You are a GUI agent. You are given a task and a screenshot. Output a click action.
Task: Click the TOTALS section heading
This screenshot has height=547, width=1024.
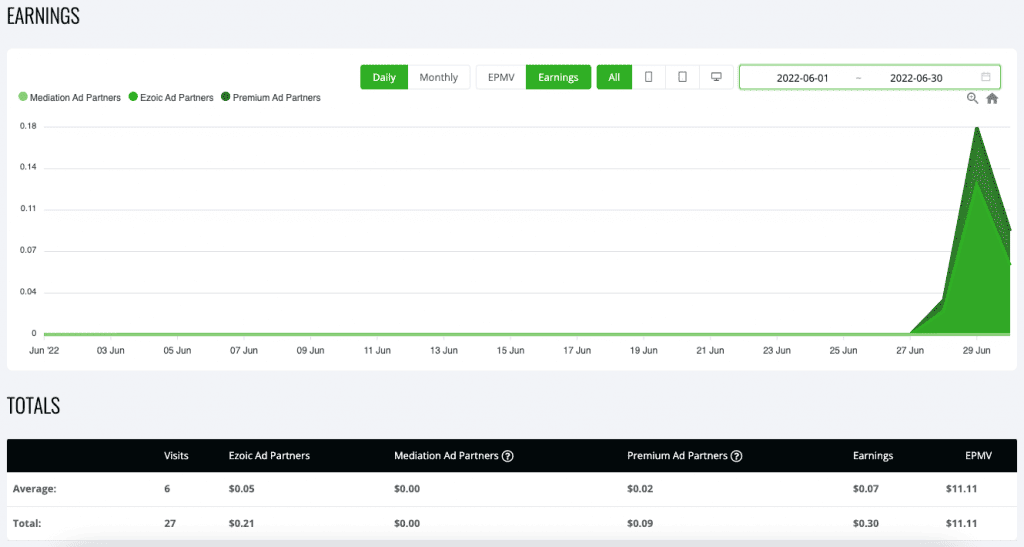33,405
